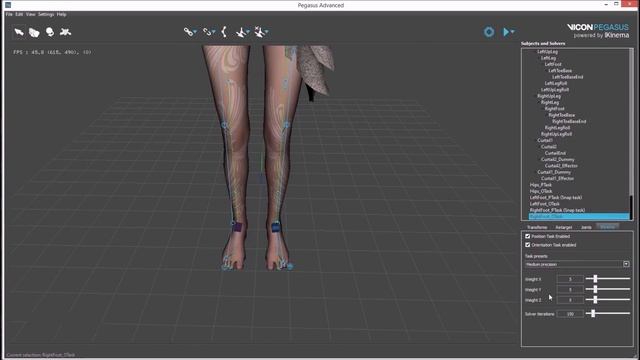
Task: Switch to the Transforms tab
Action: click(x=537, y=227)
